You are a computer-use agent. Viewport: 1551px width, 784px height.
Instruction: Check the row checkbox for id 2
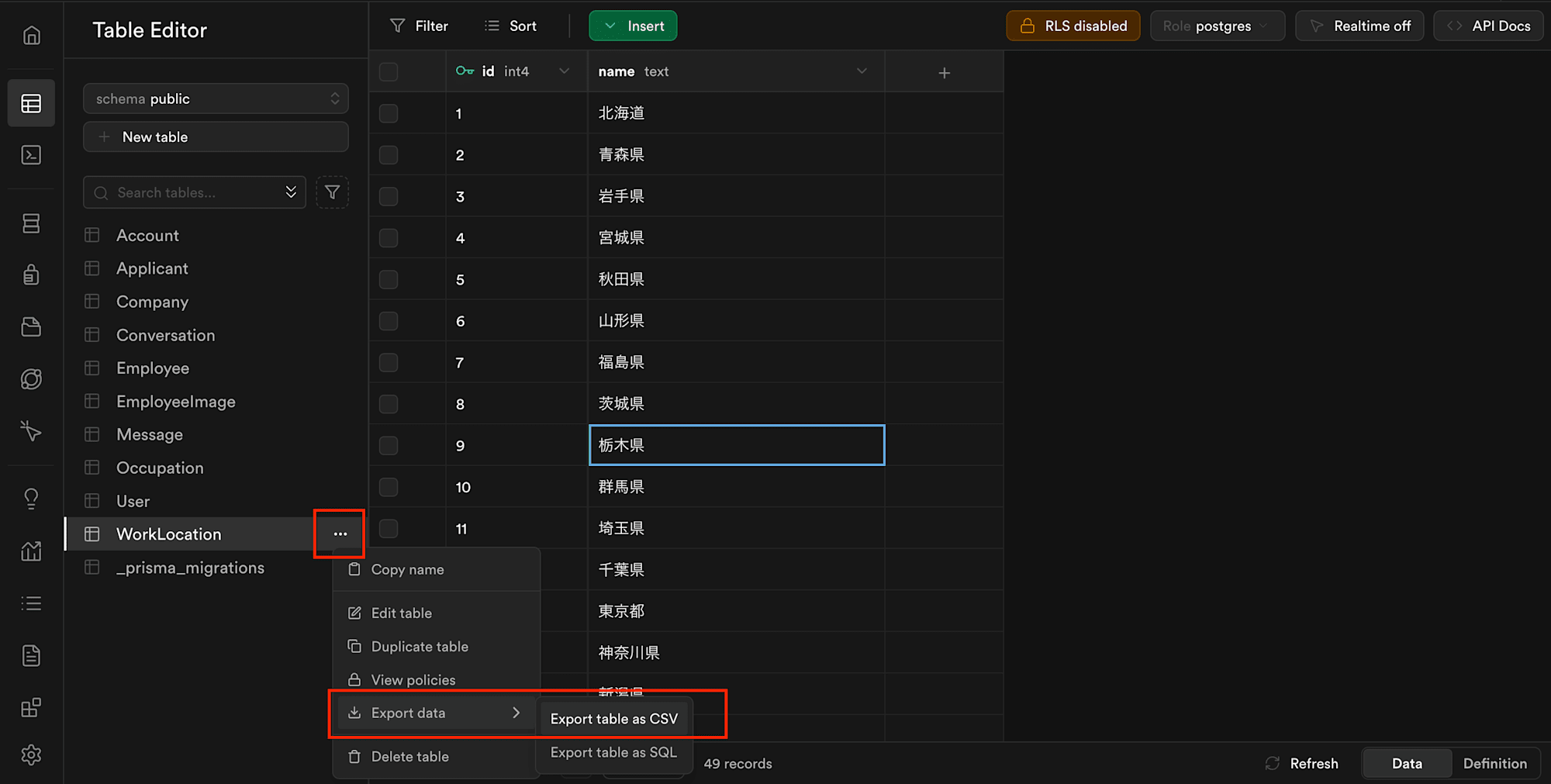pos(389,155)
